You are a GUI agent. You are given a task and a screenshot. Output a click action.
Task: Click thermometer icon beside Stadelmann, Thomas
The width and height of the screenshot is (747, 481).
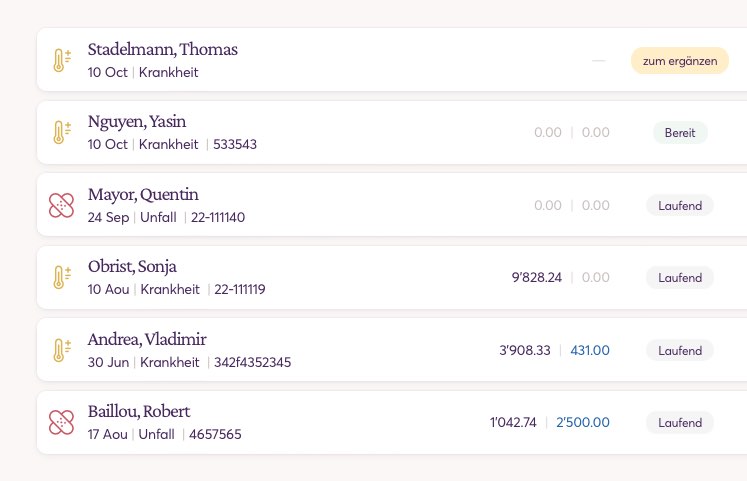[x=62, y=60]
